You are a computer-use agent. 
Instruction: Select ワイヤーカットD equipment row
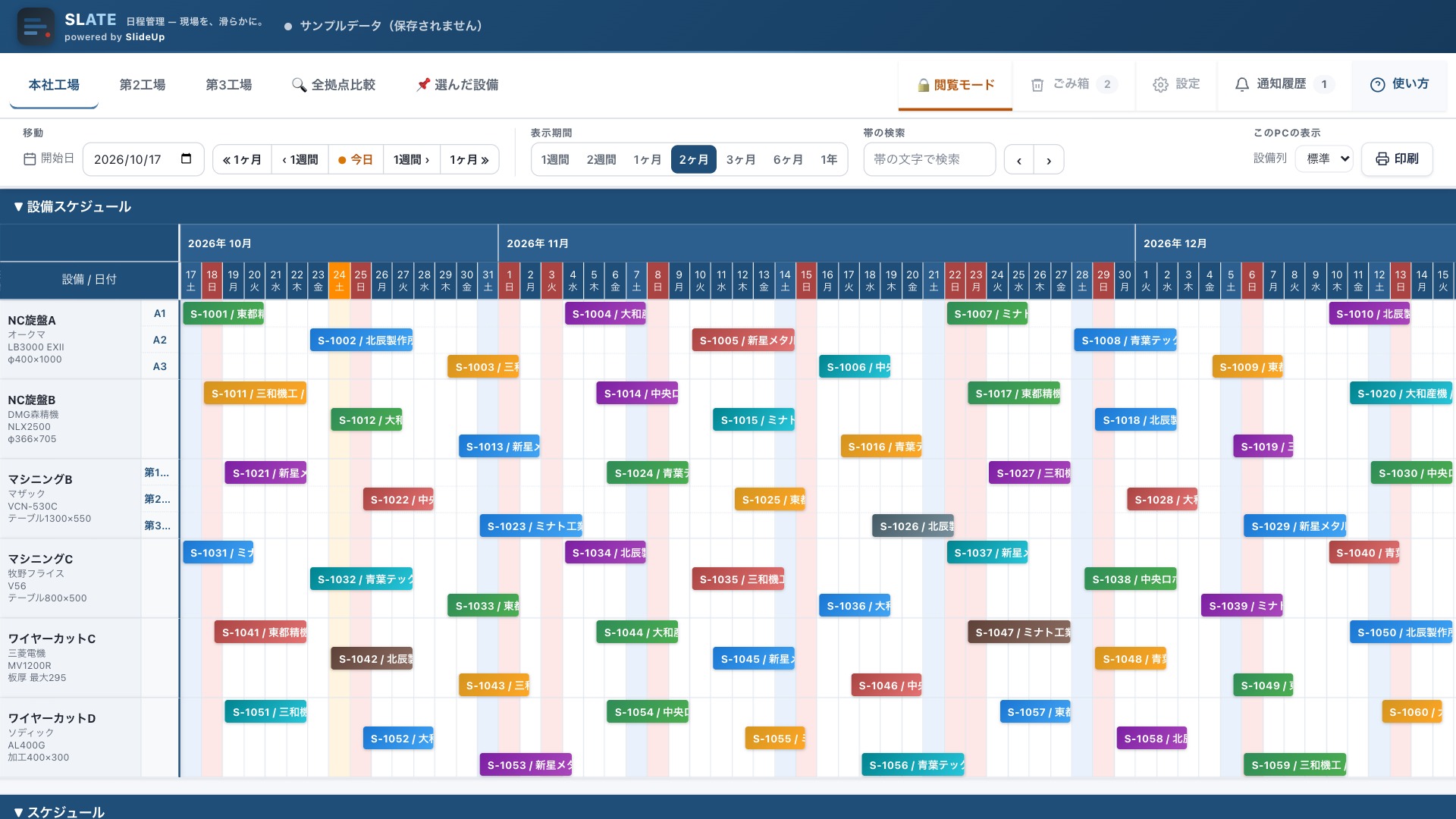pyautogui.click(x=71, y=738)
